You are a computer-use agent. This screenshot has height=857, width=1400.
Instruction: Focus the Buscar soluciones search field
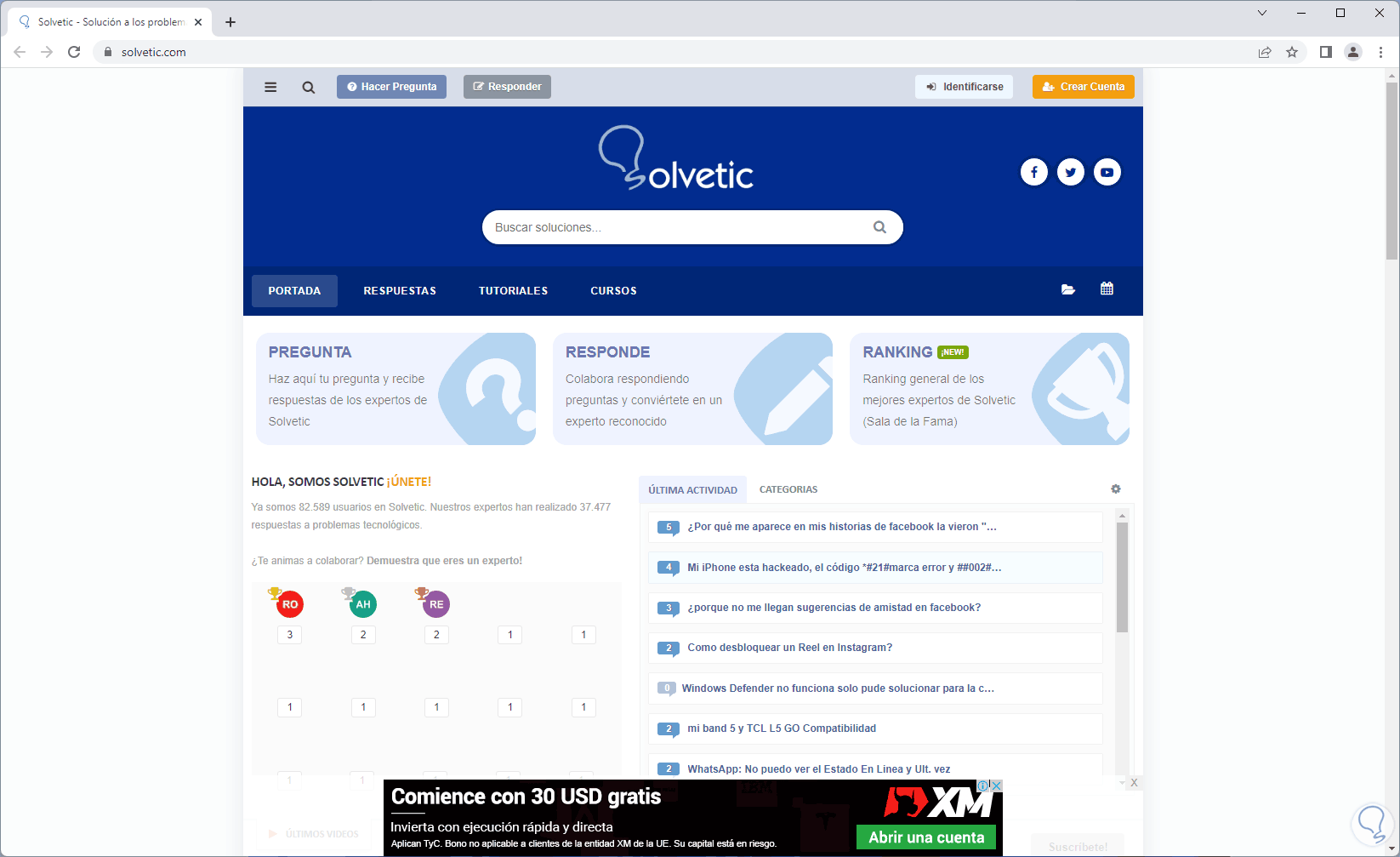click(692, 227)
